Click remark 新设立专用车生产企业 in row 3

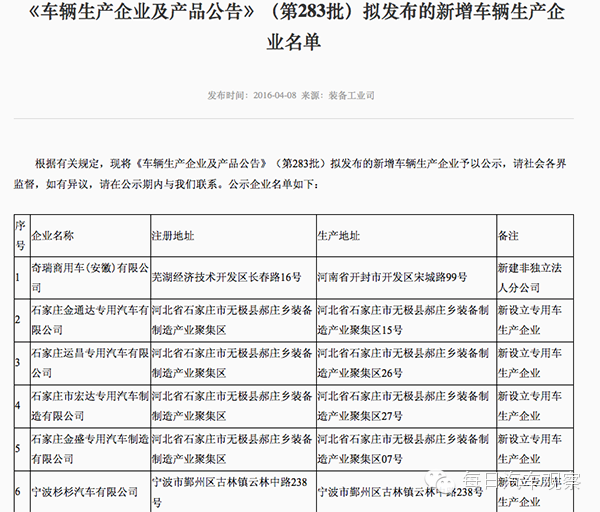click(530, 363)
